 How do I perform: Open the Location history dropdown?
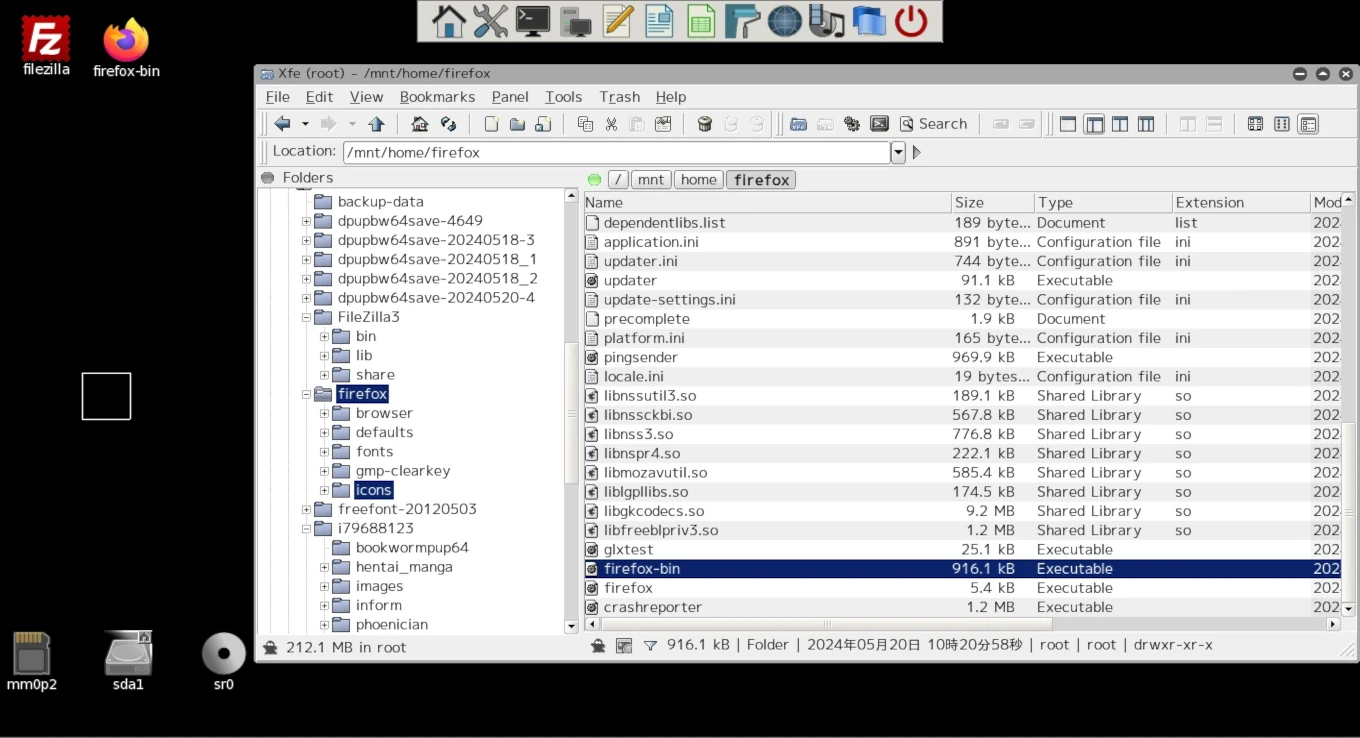pyautogui.click(x=898, y=152)
